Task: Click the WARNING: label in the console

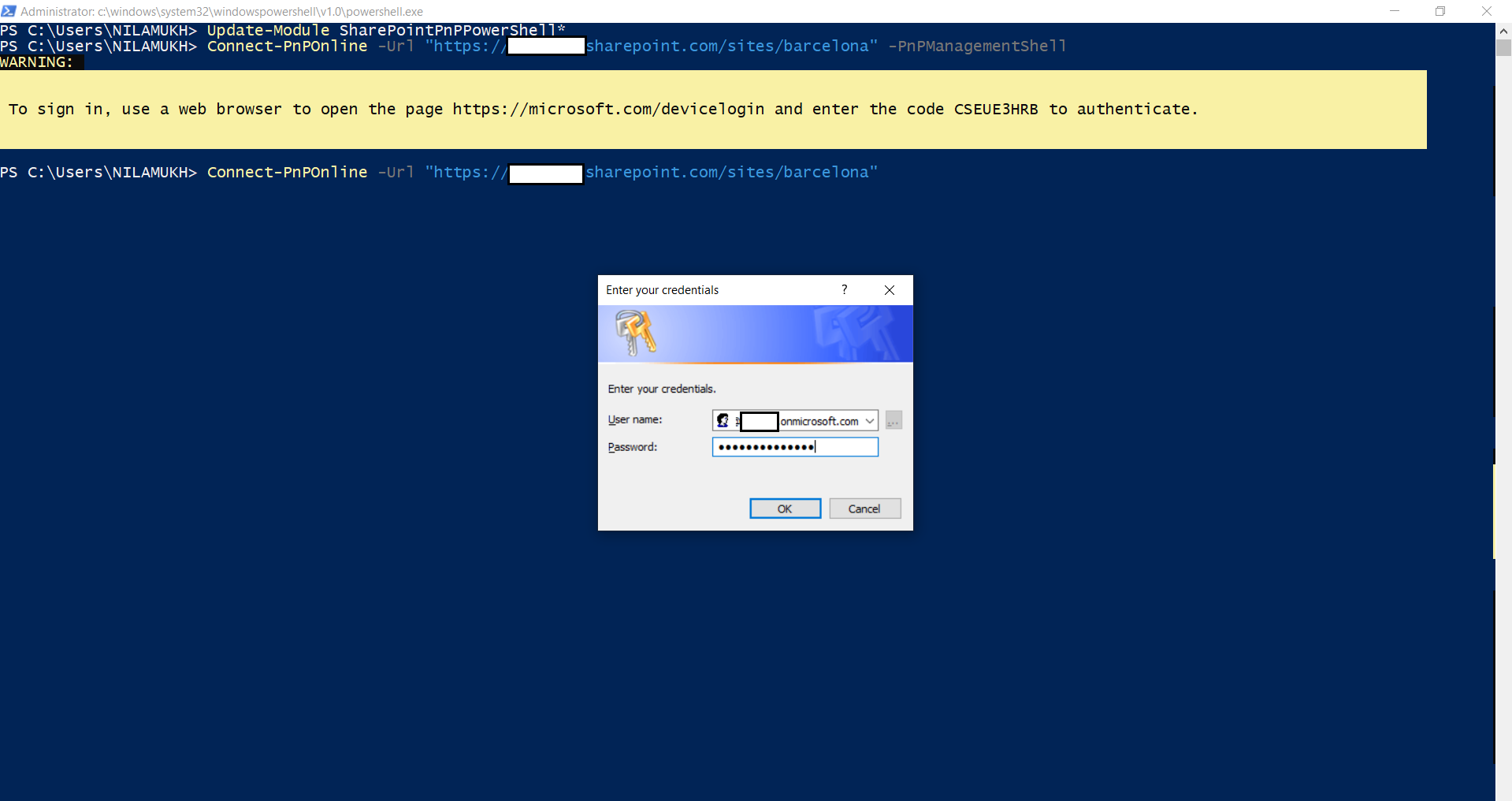Action: pyautogui.click(x=37, y=62)
